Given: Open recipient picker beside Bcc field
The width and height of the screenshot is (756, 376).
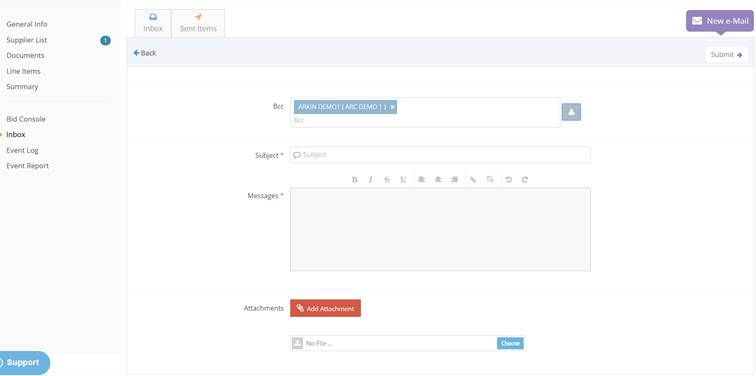Looking at the screenshot, I should pyautogui.click(x=571, y=112).
